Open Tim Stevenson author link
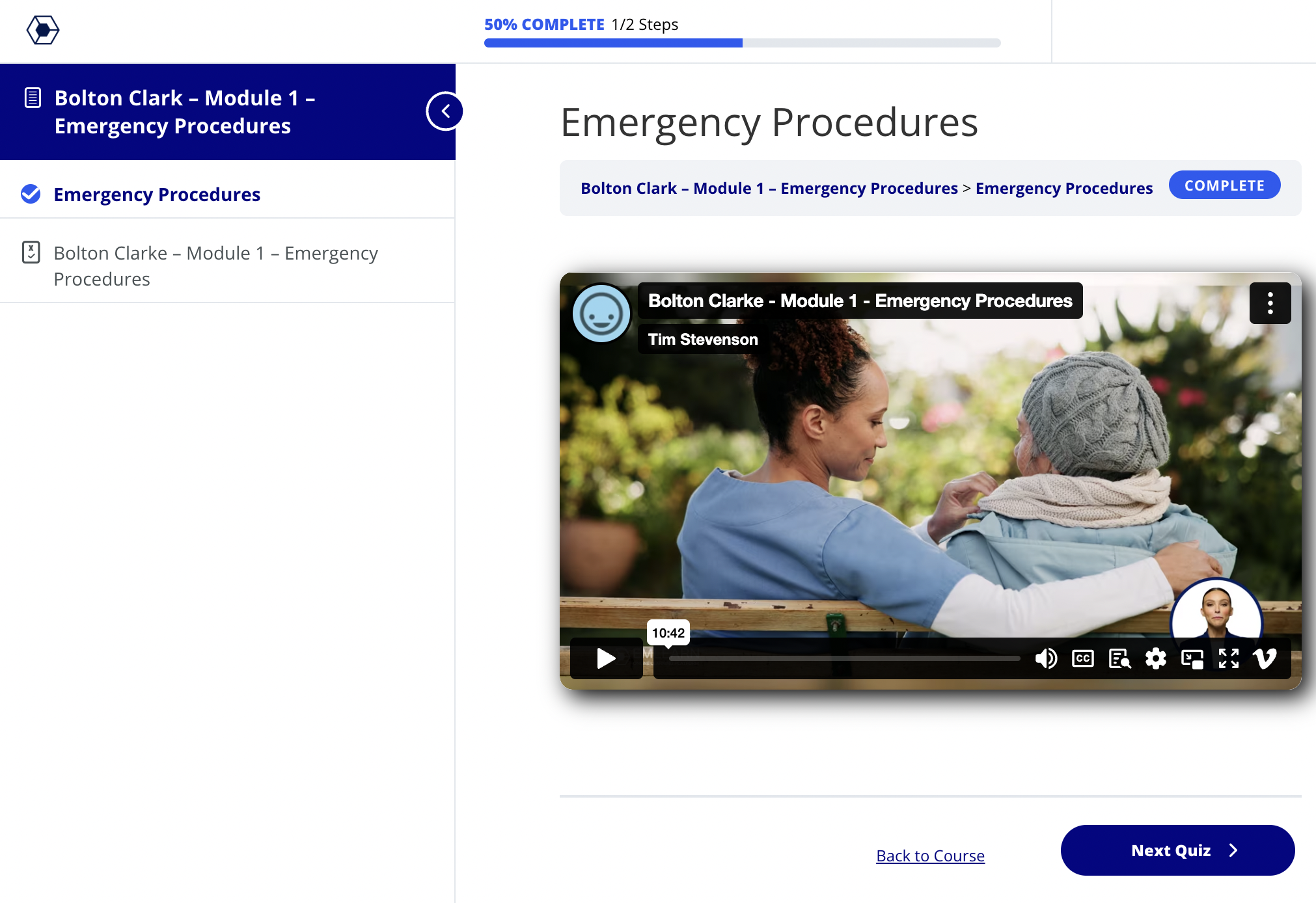Image resolution: width=1316 pixels, height=903 pixels. point(703,340)
